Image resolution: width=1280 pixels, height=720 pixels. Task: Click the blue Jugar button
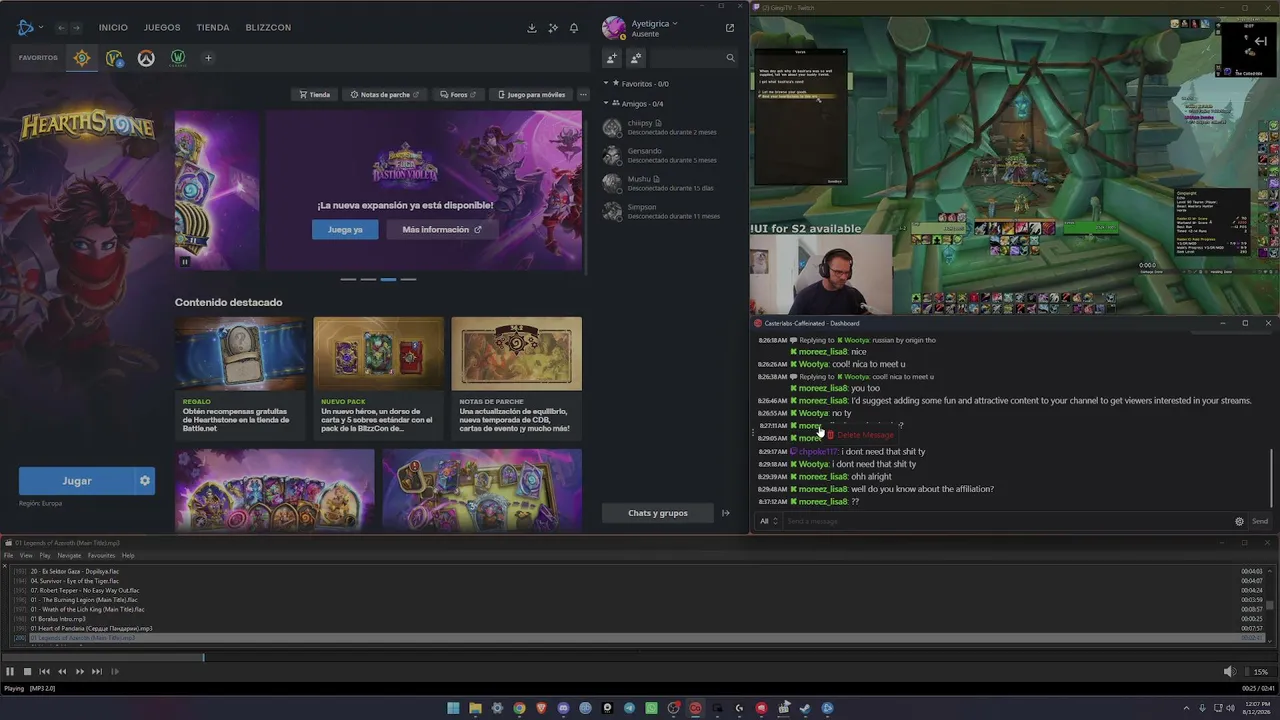pos(76,481)
